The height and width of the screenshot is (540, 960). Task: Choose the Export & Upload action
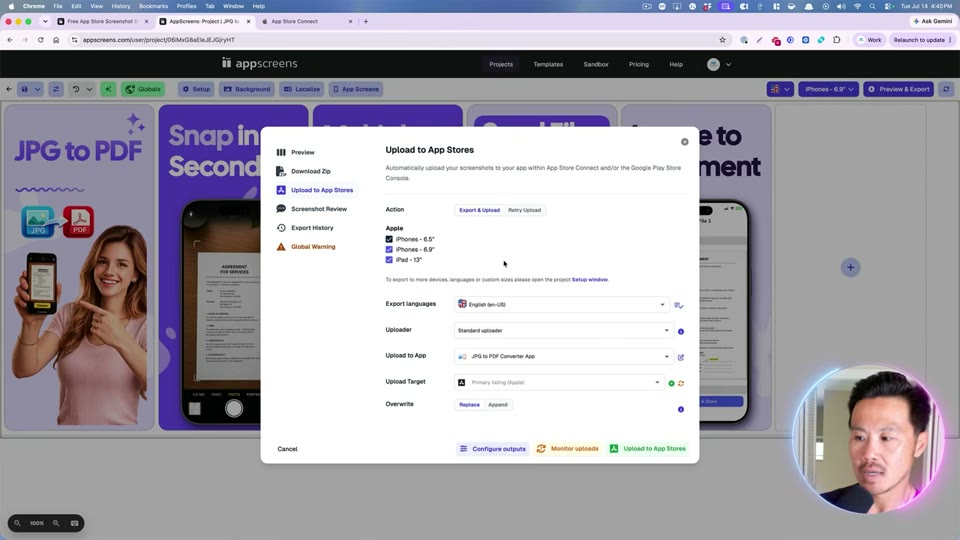point(479,210)
